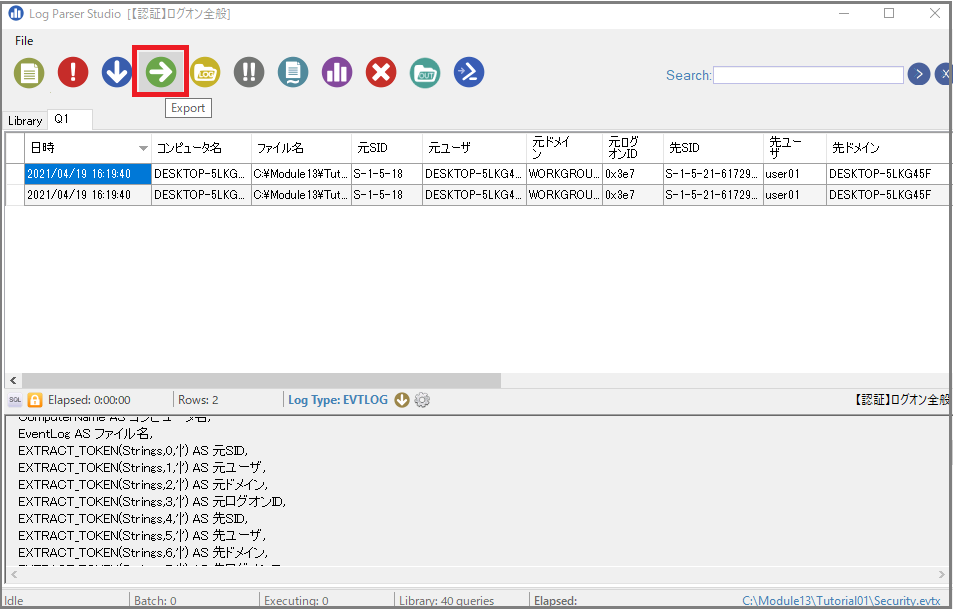
Task: Open the File menu
Action: (x=24, y=41)
